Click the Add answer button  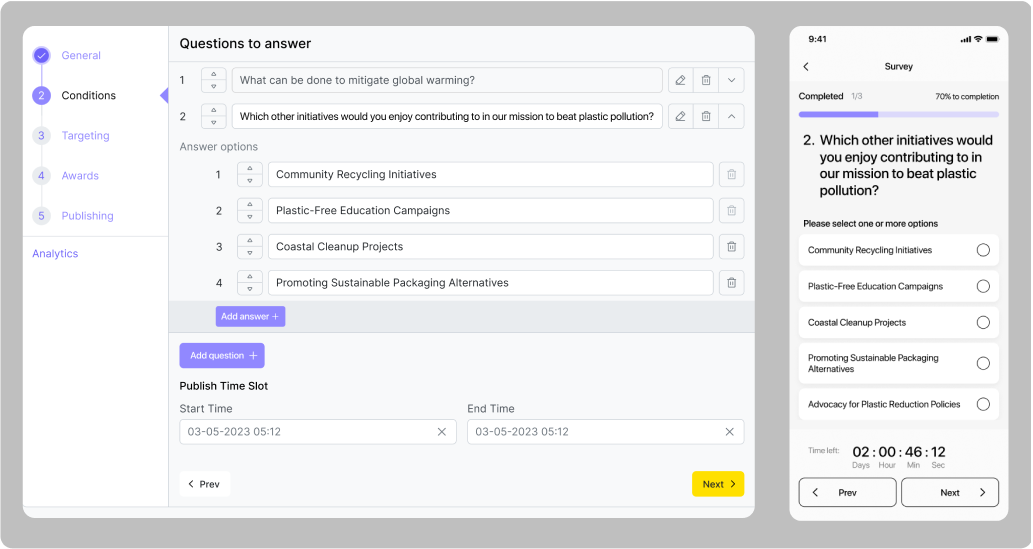point(250,316)
